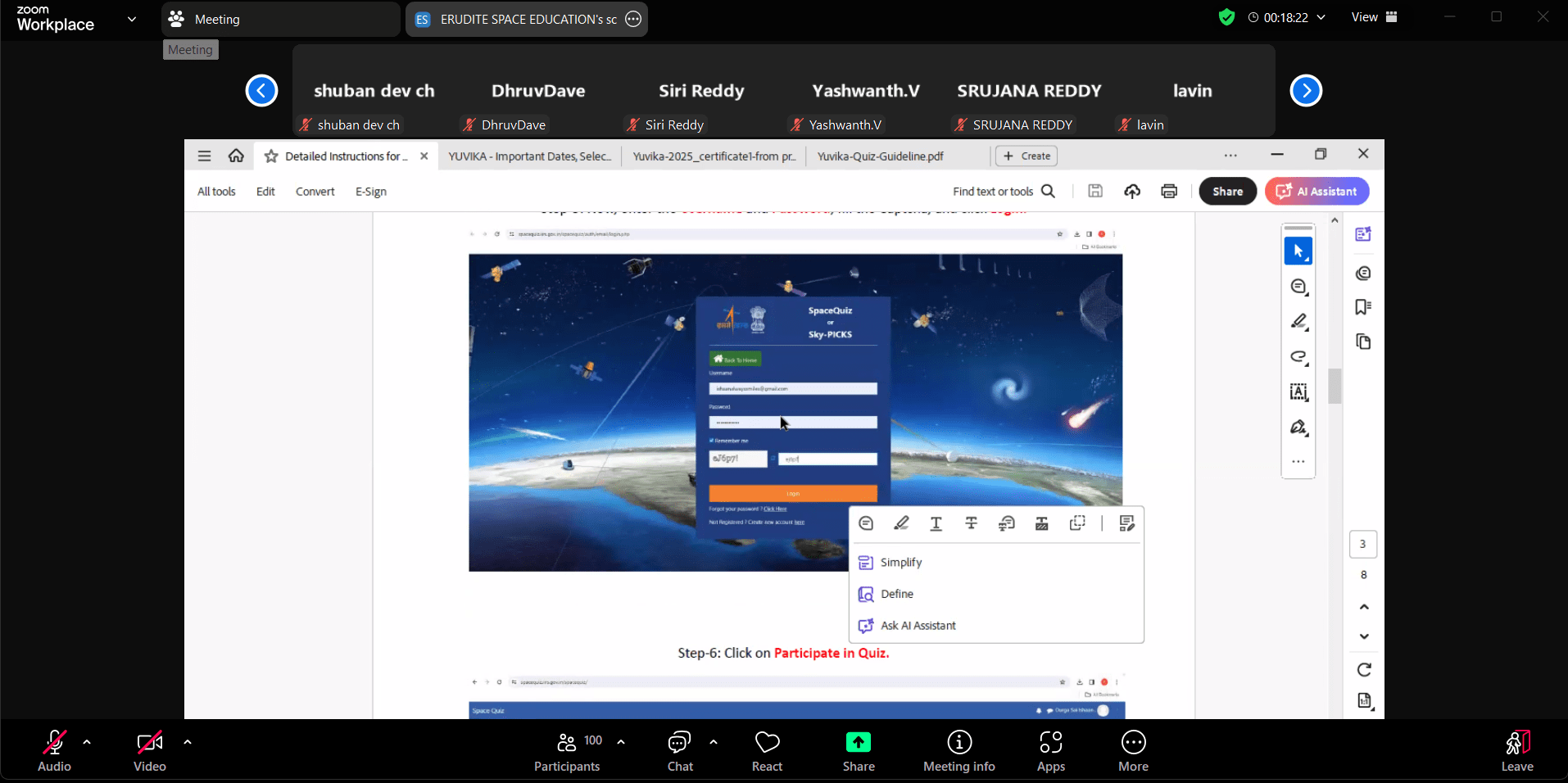Expand the meeting timer dropdown

[x=1321, y=17]
